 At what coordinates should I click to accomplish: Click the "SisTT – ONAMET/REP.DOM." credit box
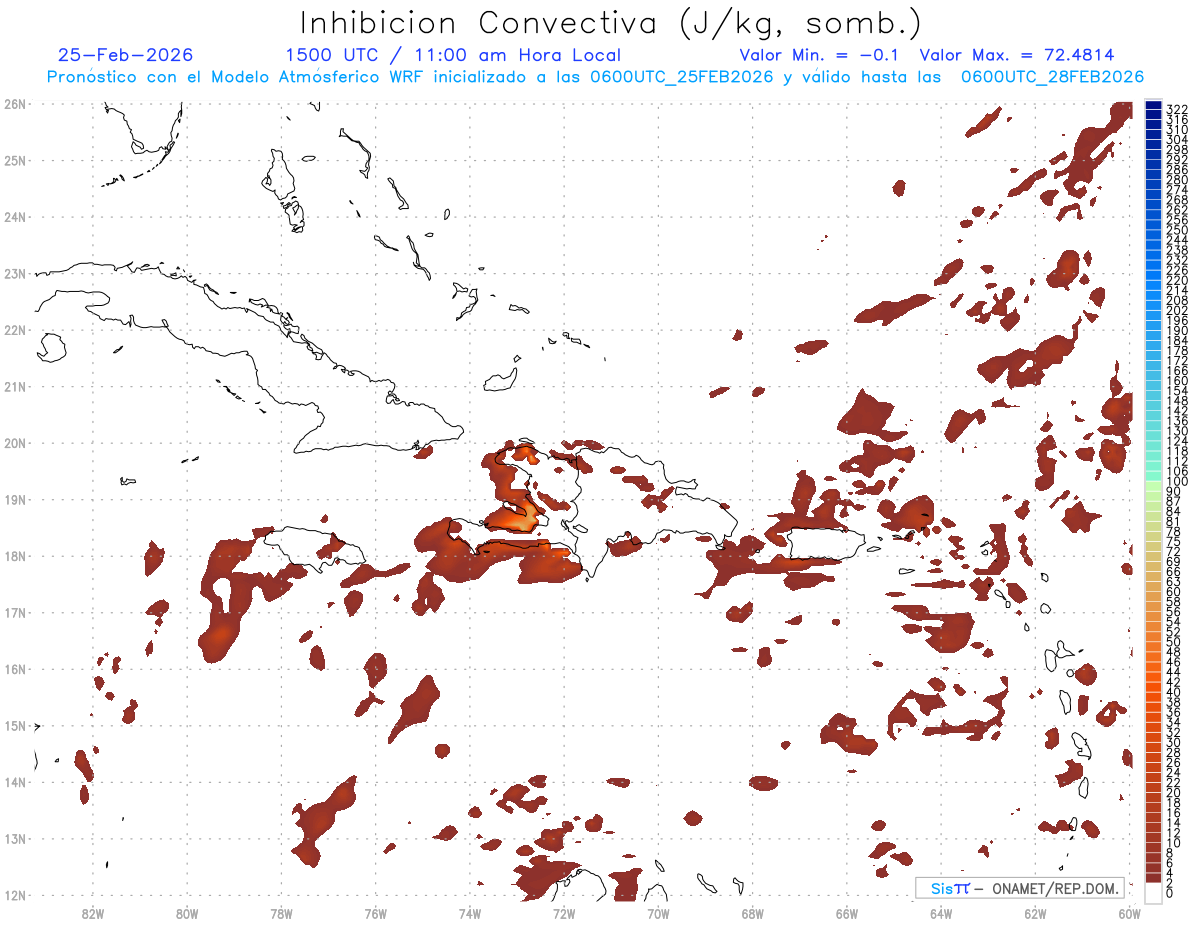(1020, 888)
